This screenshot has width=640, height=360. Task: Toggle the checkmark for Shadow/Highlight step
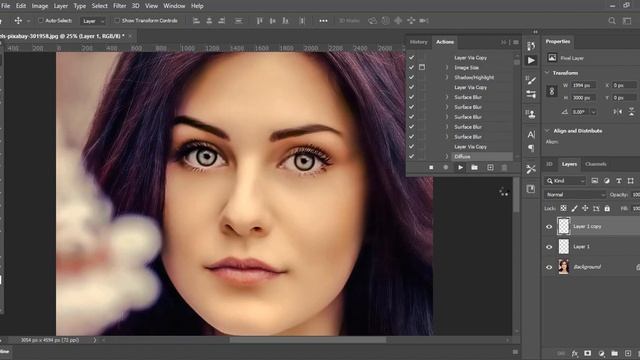click(411, 77)
